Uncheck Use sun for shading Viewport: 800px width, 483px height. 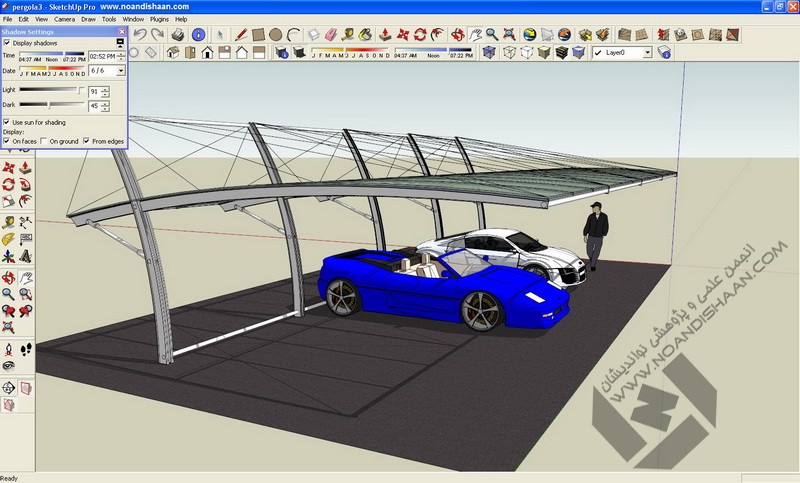7,122
